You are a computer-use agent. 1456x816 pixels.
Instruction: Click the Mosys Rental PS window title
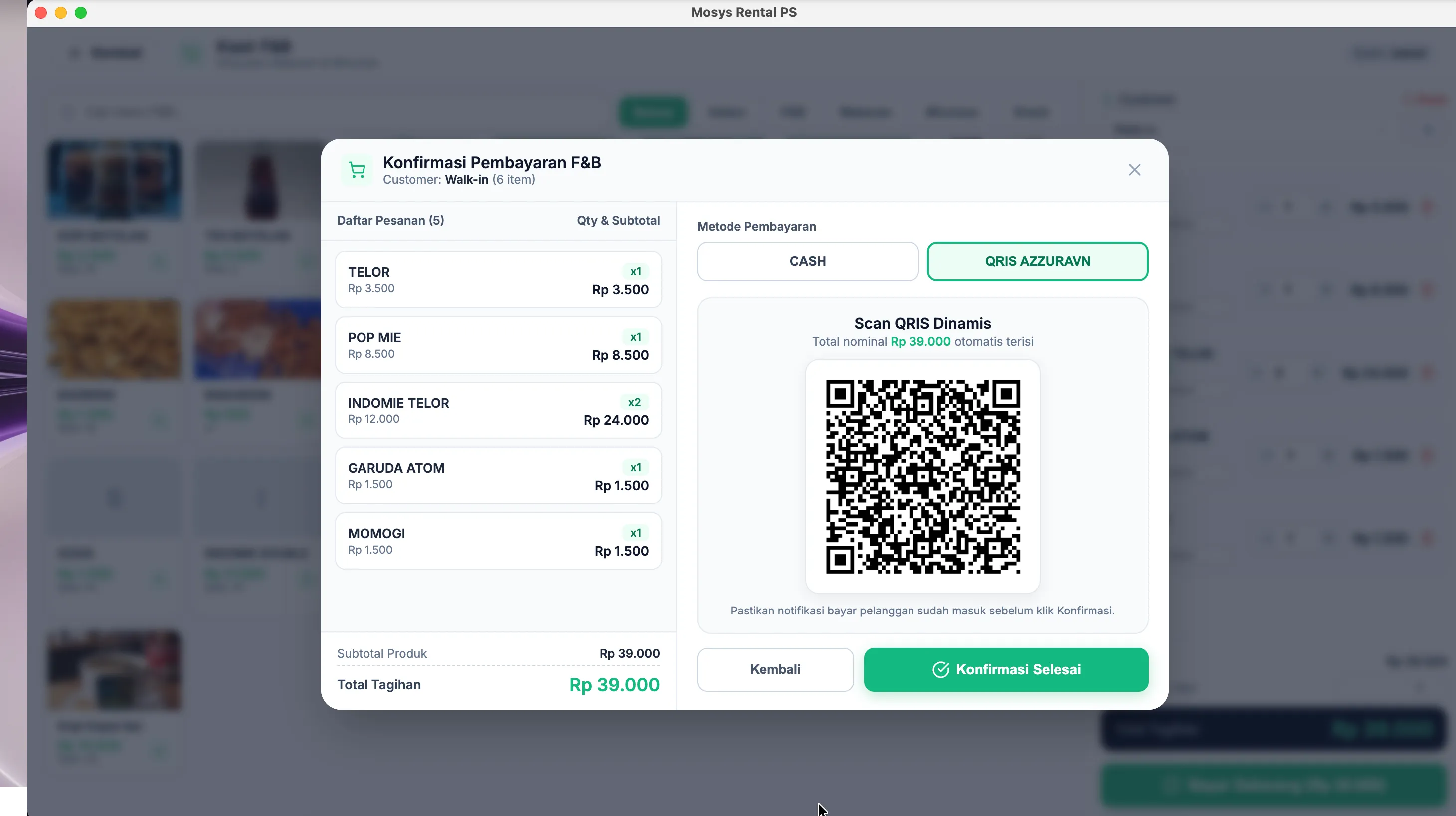click(744, 12)
